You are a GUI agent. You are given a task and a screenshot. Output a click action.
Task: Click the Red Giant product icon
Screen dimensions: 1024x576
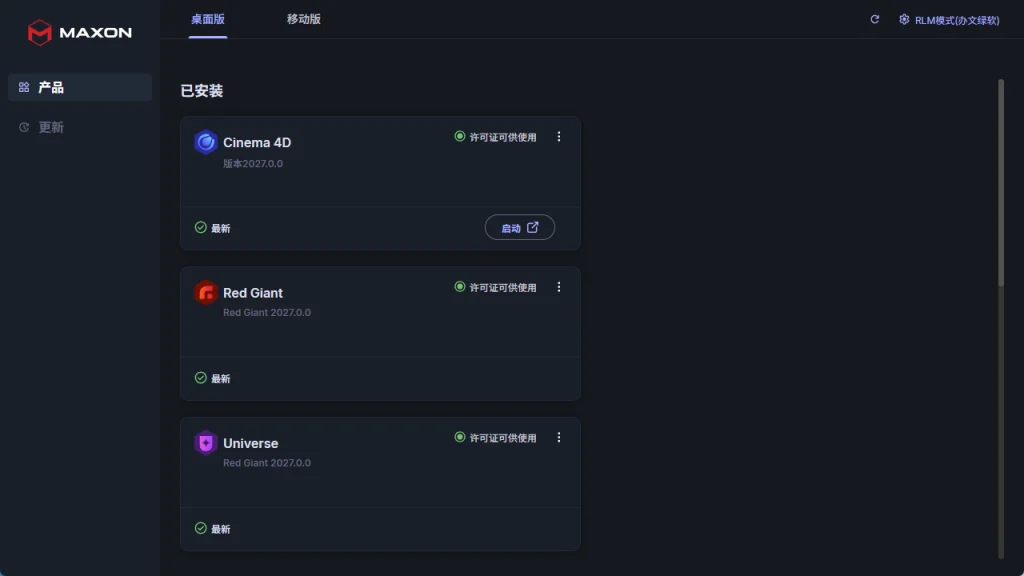206,293
